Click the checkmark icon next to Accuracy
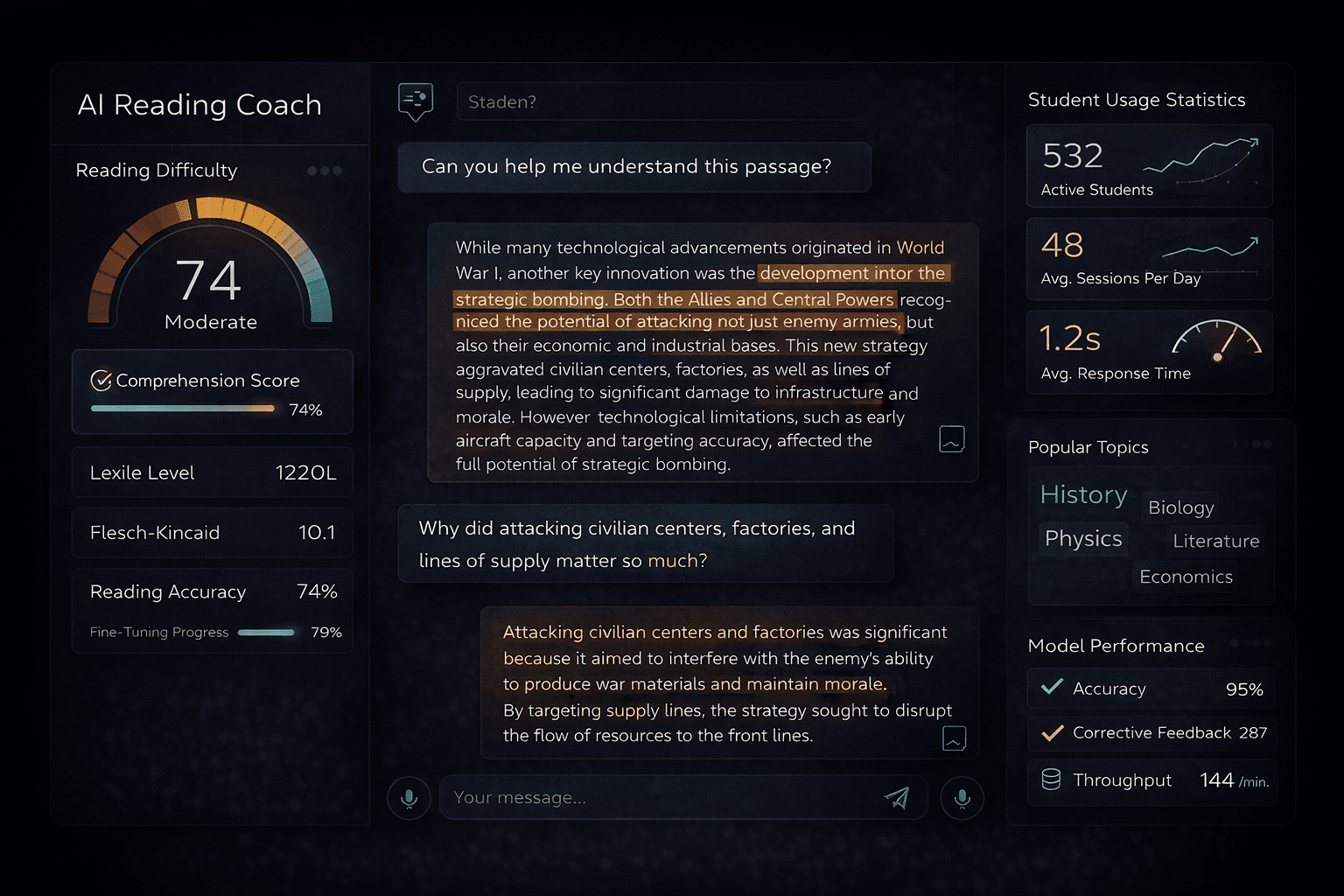The image size is (1344, 896). pyautogui.click(x=1052, y=689)
